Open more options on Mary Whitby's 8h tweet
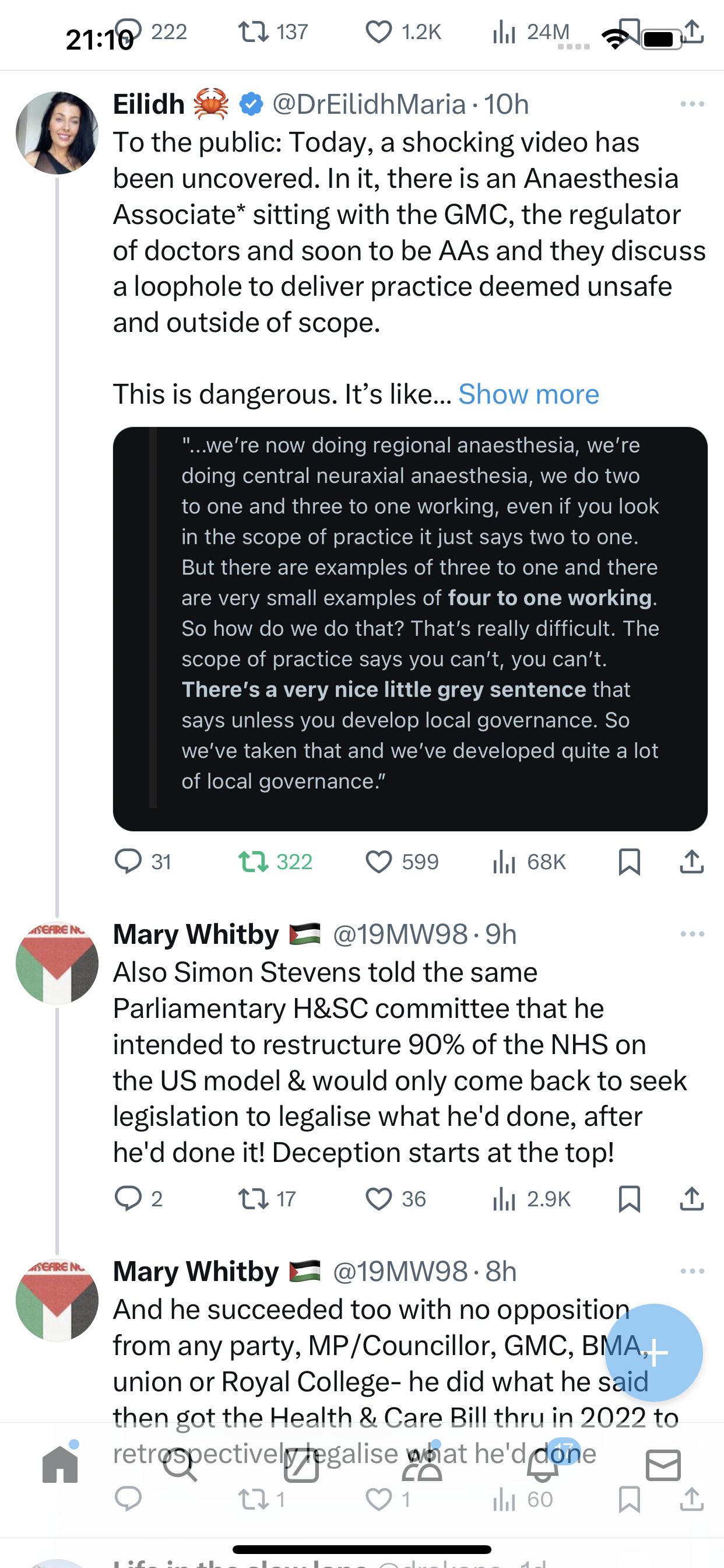Viewport: 724px width, 1568px height. point(693,1271)
